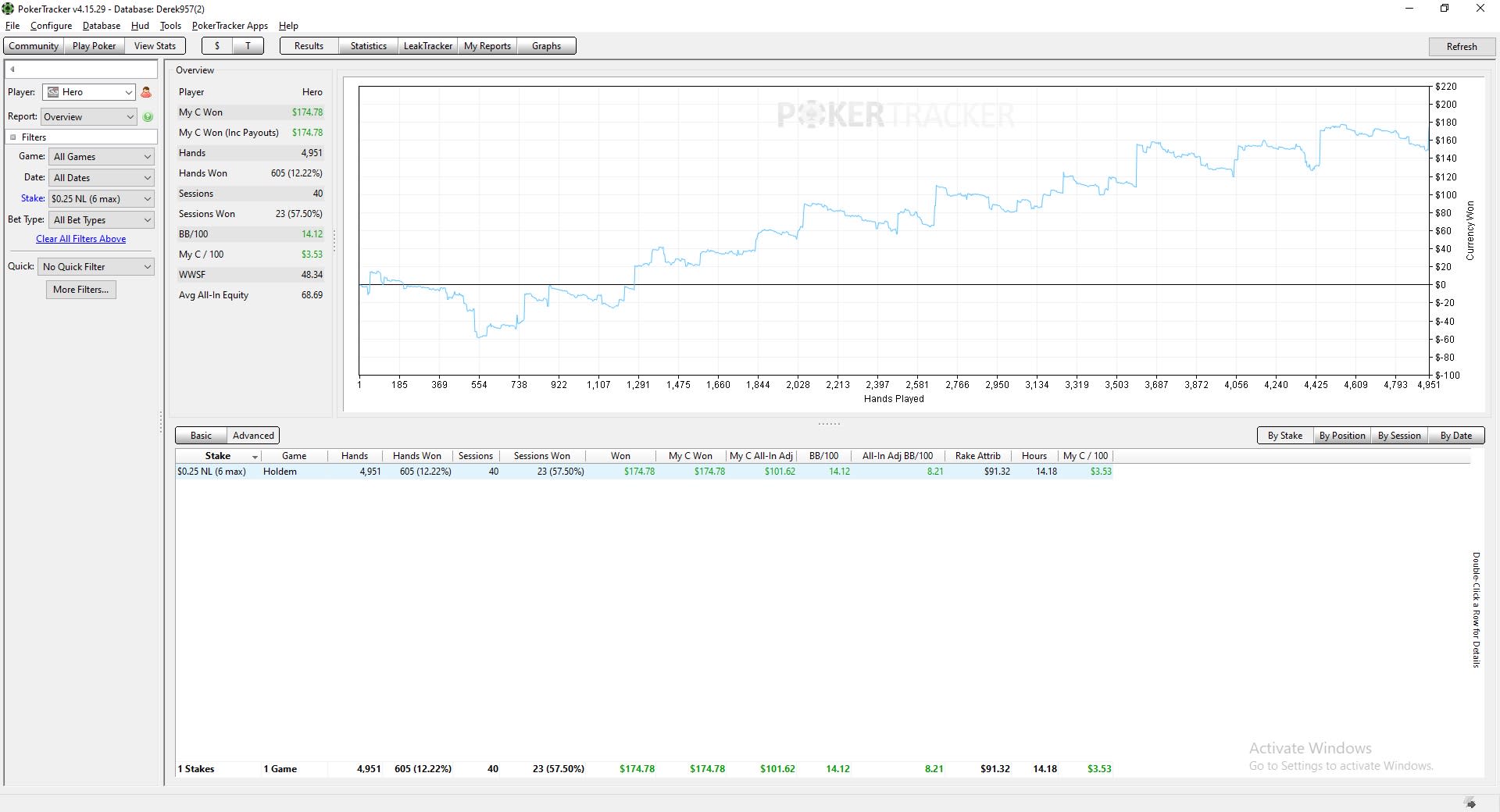
Task: Sort by All-In Adj BB/100 column header
Action: (898, 456)
